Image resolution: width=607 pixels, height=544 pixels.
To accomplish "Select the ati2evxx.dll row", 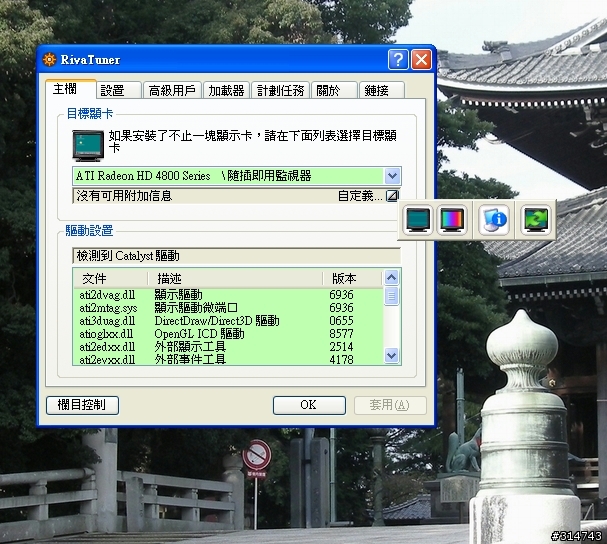I will tap(228, 359).
